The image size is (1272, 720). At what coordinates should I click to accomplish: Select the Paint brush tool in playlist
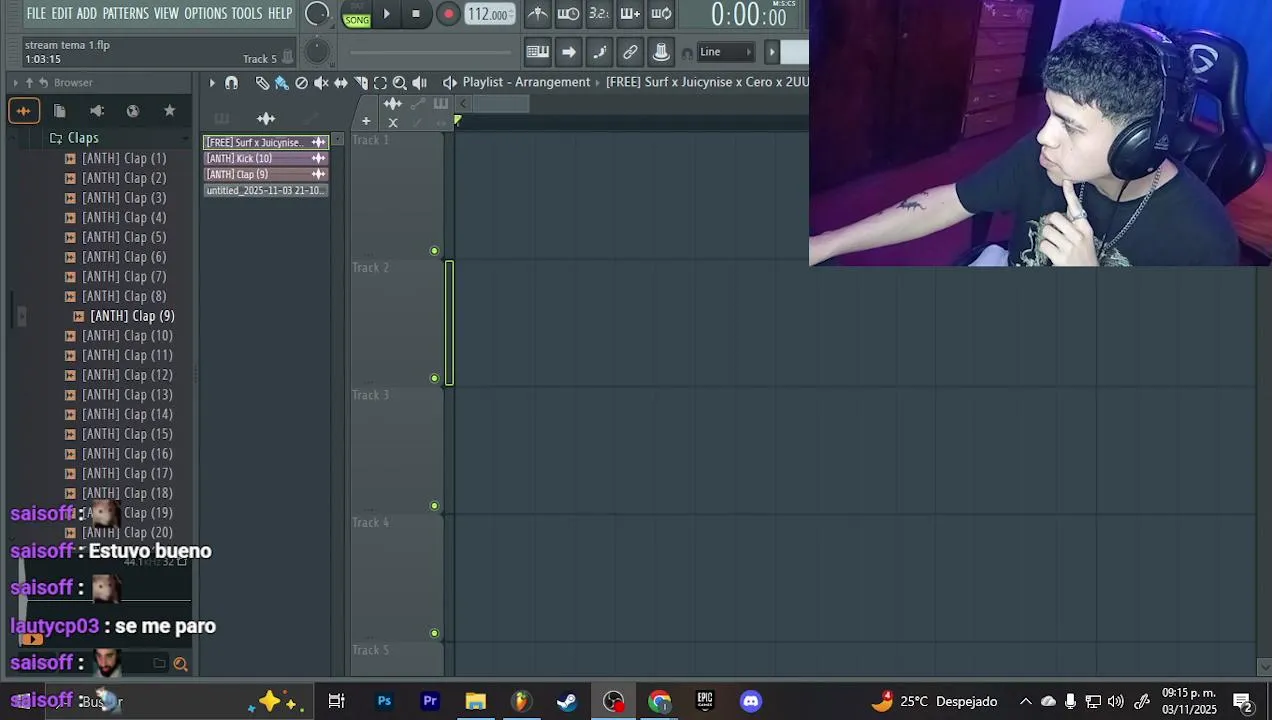point(282,83)
